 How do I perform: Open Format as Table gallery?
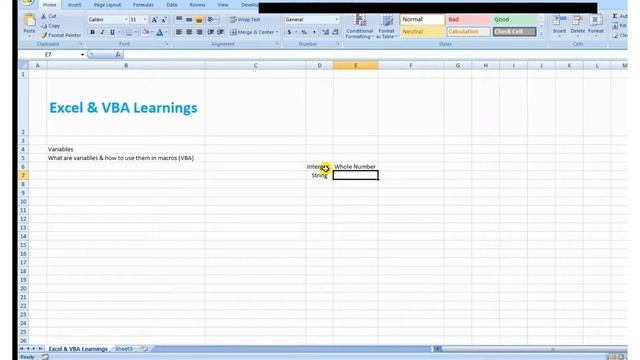(x=387, y=27)
